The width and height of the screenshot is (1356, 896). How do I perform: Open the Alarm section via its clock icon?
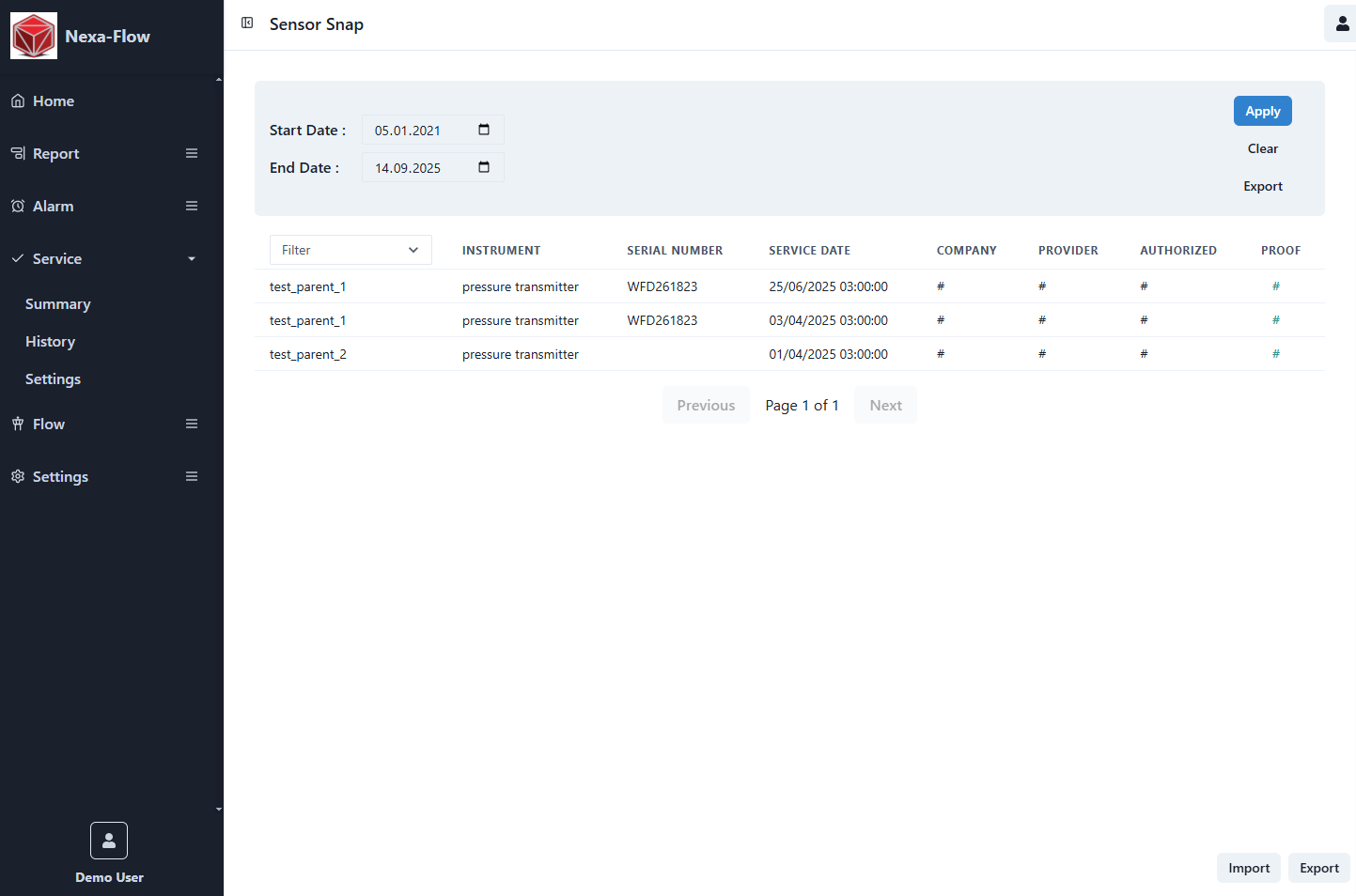point(17,206)
